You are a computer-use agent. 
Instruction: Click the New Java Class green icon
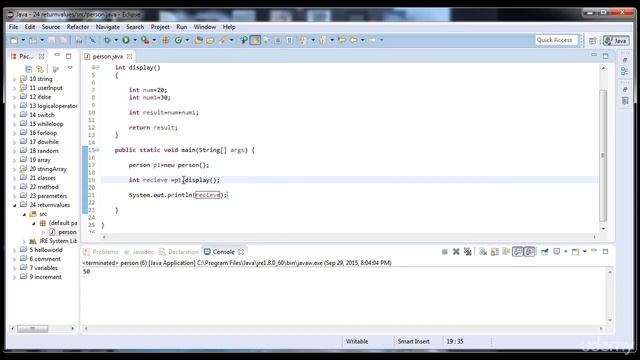(x=178, y=40)
